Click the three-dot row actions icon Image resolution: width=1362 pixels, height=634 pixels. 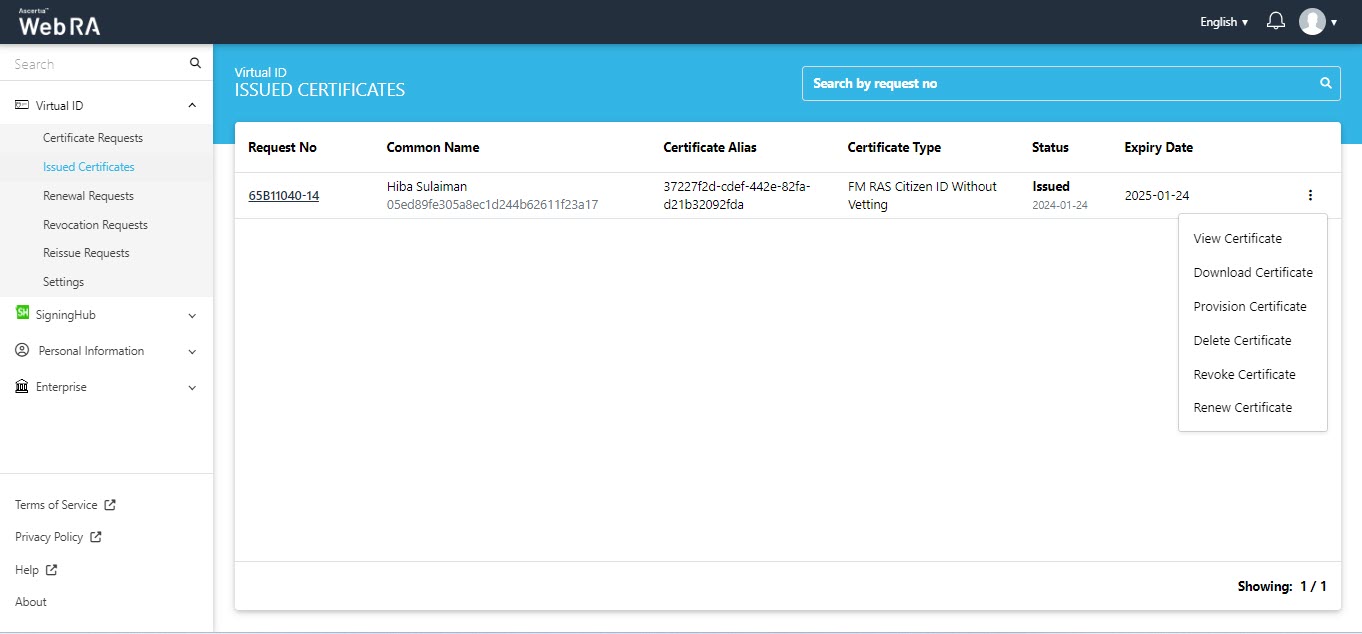1310,196
